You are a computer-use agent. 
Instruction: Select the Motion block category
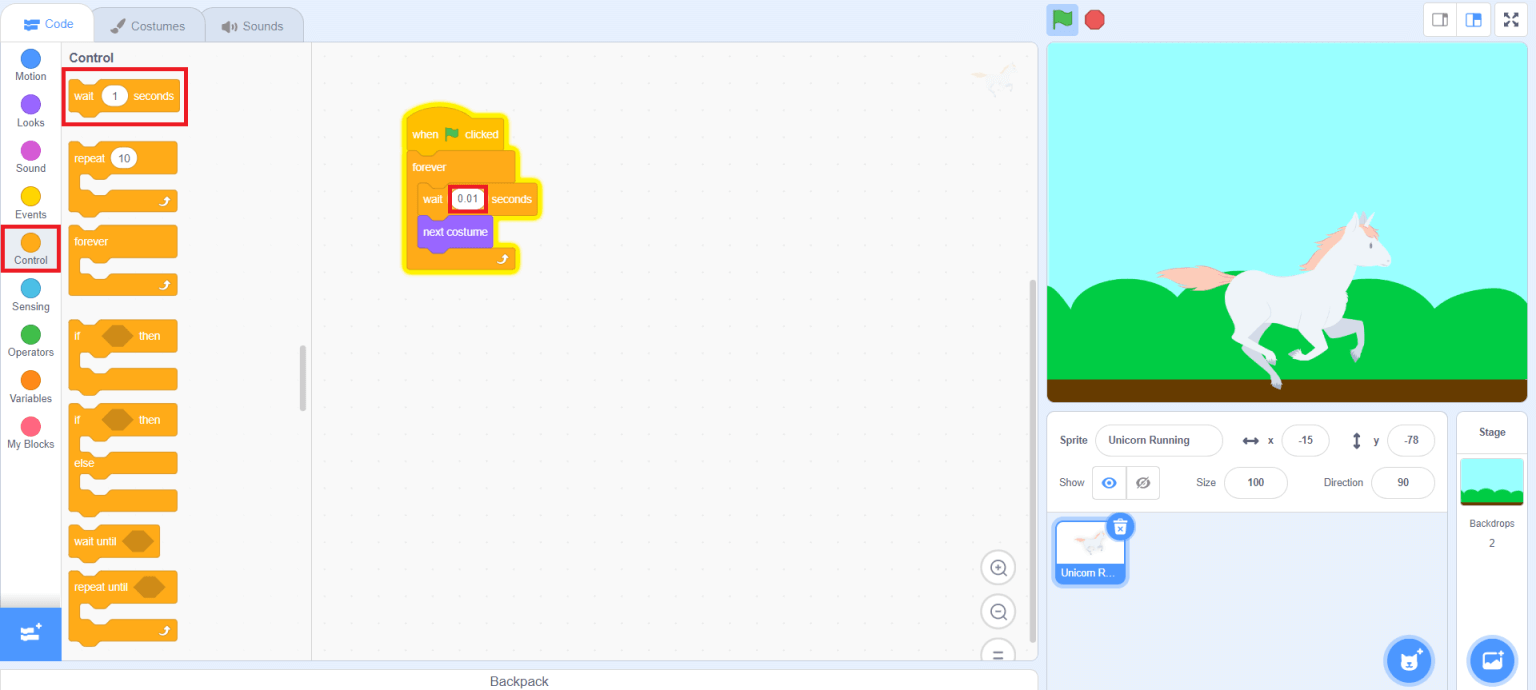30,65
